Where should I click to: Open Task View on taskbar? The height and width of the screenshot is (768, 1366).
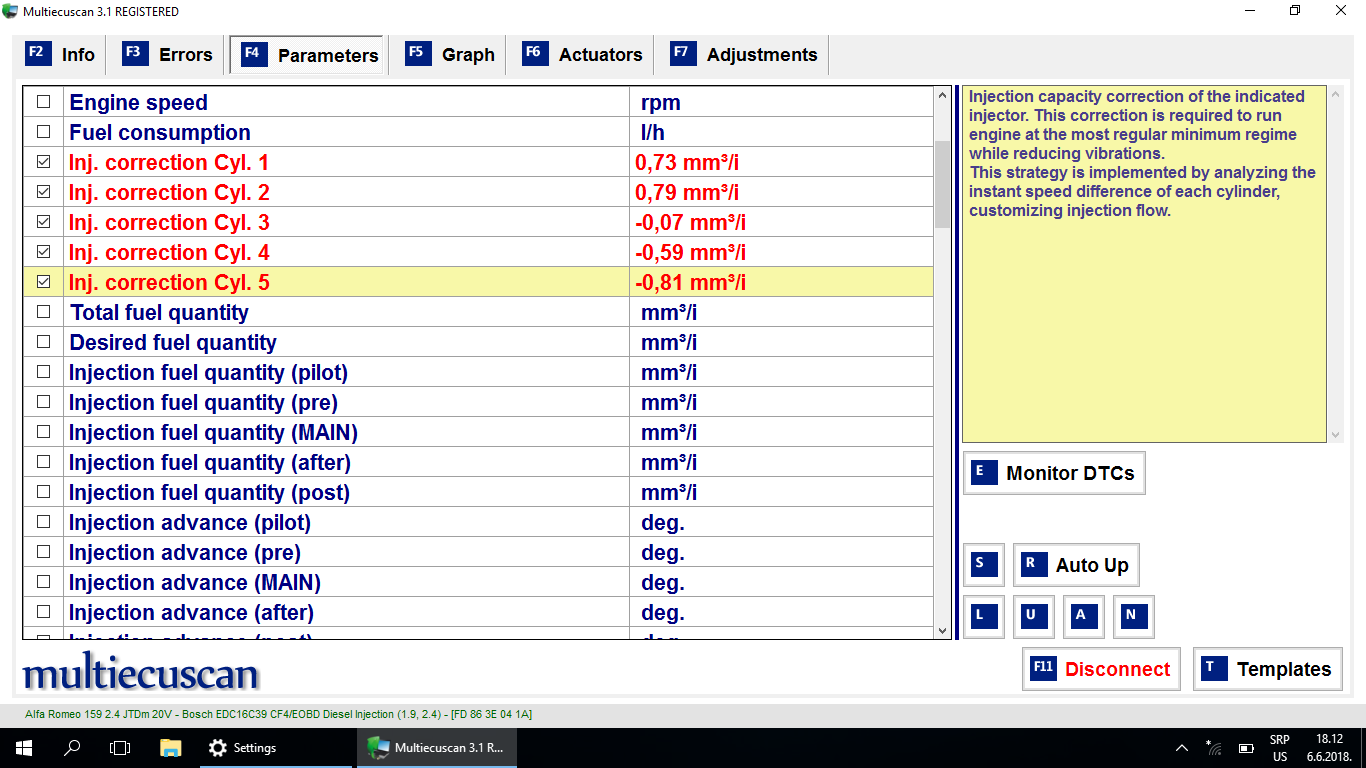pyautogui.click(x=120, y=747)
